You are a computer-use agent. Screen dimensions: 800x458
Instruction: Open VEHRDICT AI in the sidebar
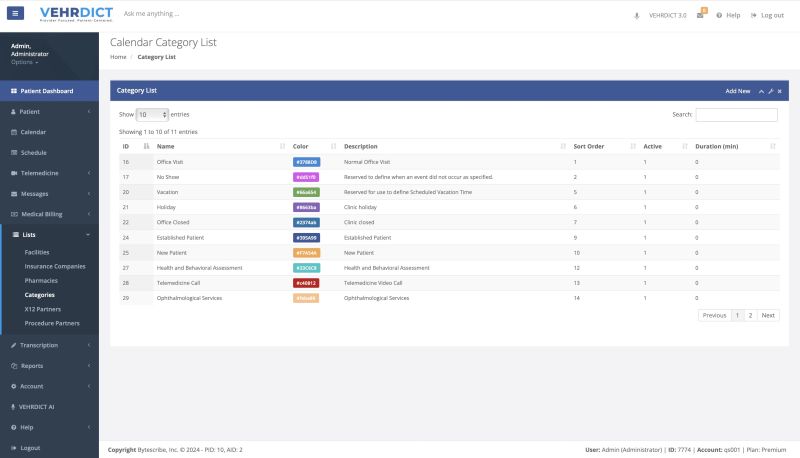click(37, 406)
